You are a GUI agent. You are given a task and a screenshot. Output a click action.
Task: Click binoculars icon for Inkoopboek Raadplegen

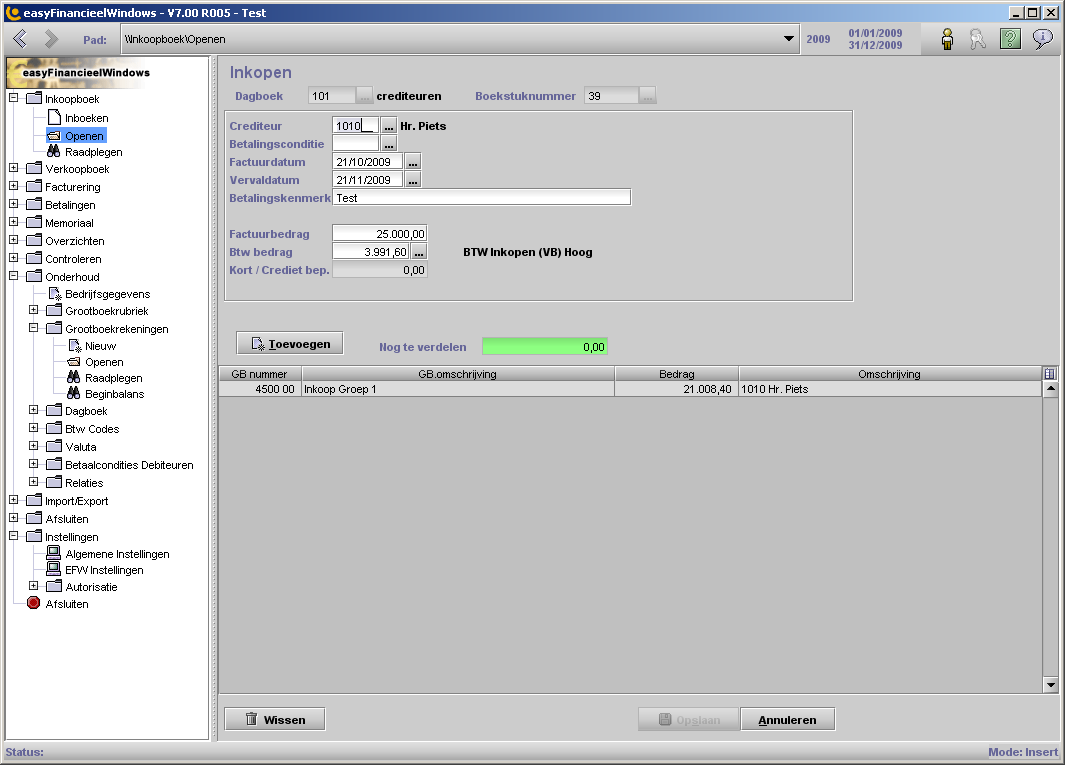[54, 152]
